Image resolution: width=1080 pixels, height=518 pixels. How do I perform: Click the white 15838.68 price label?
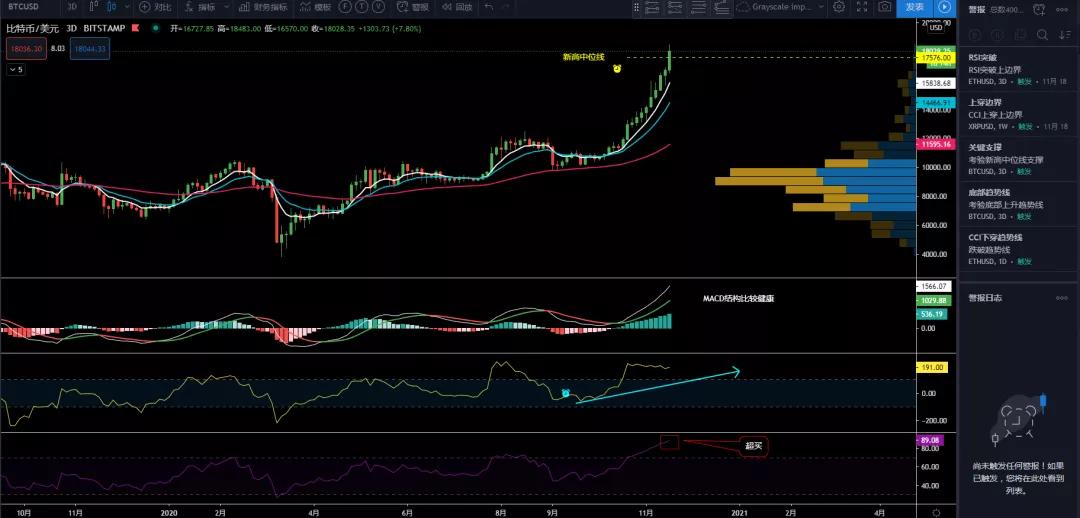click(x=935, y=83)
